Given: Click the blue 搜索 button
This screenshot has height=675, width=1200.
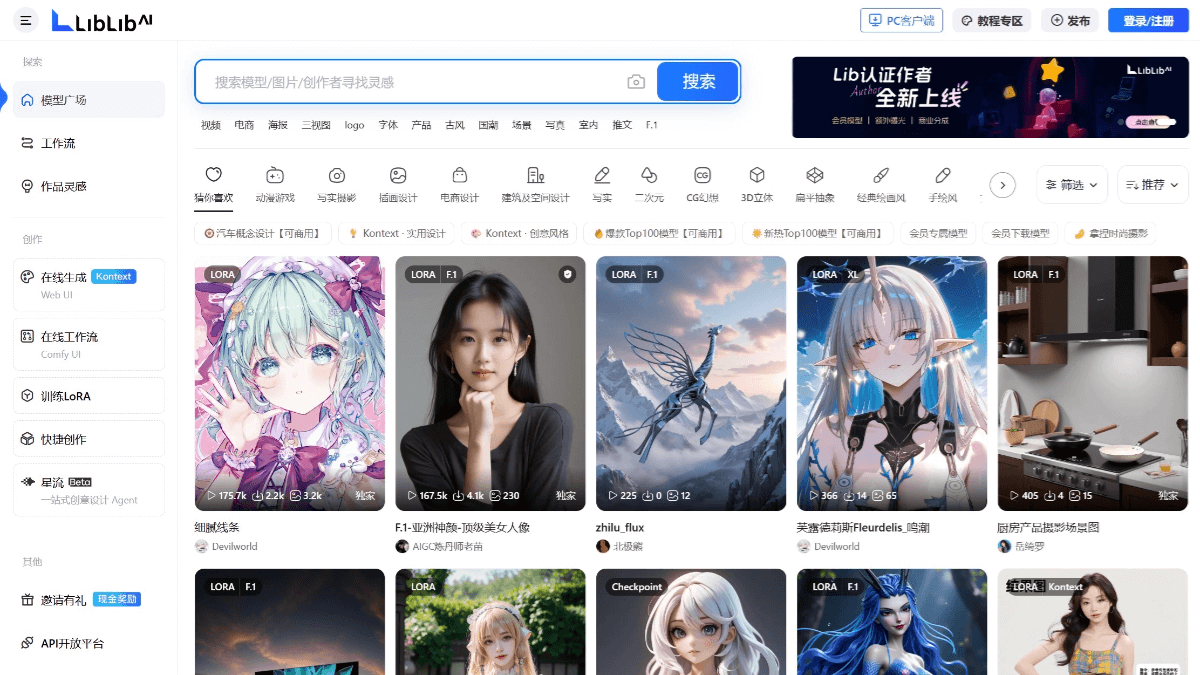Looking at the screenshot, I should click(x=698, y=82).
